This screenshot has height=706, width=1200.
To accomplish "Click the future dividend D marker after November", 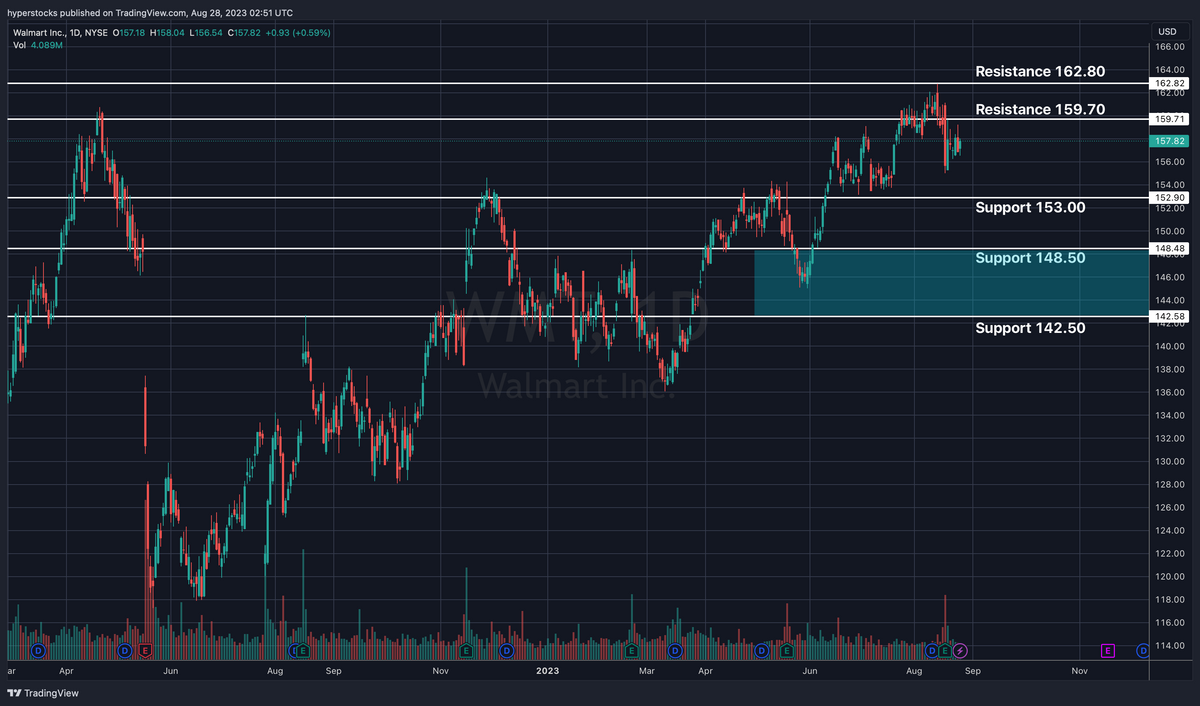I will 1143,650.
